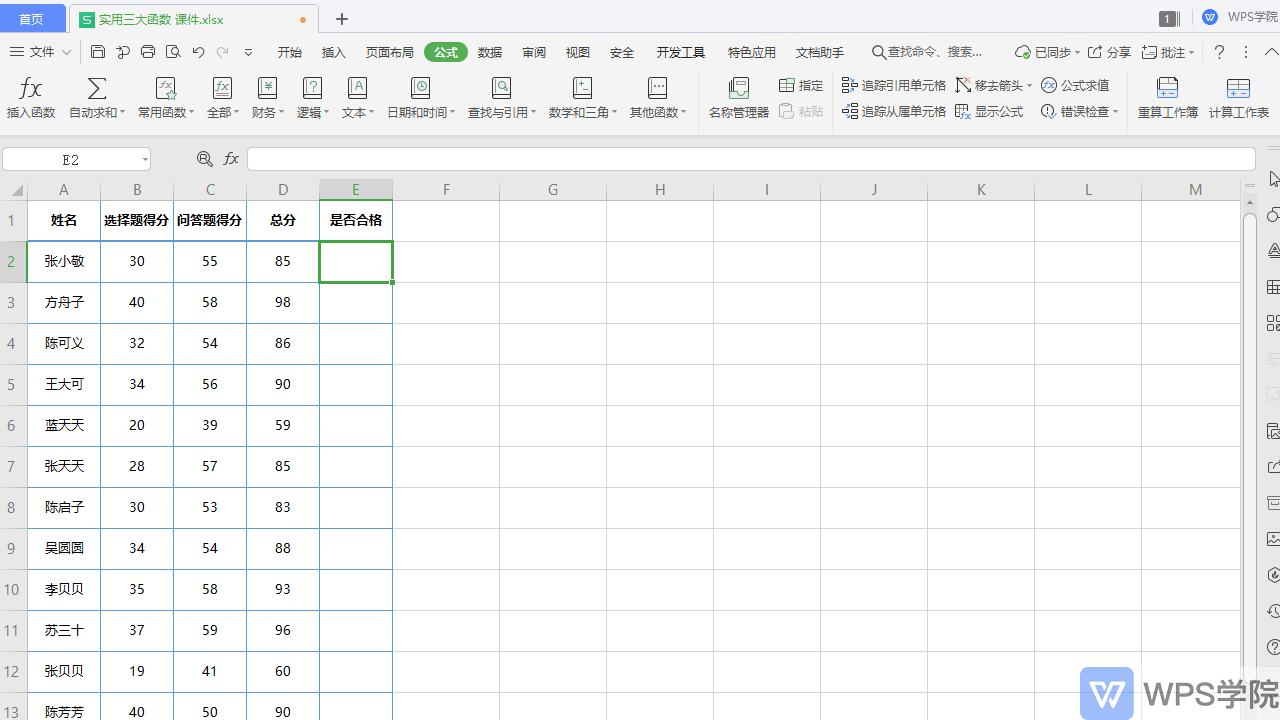This screenshot has height=720, width=1280.
Task: Click the Share (分享) button
Action: coord(1109,52)
